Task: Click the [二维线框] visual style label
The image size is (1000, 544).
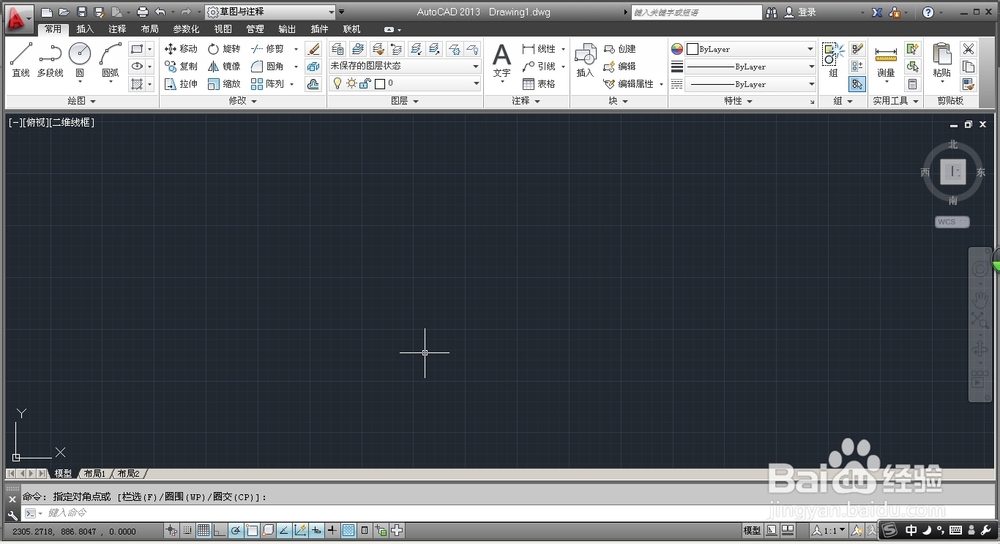Action: coord(71,122)
